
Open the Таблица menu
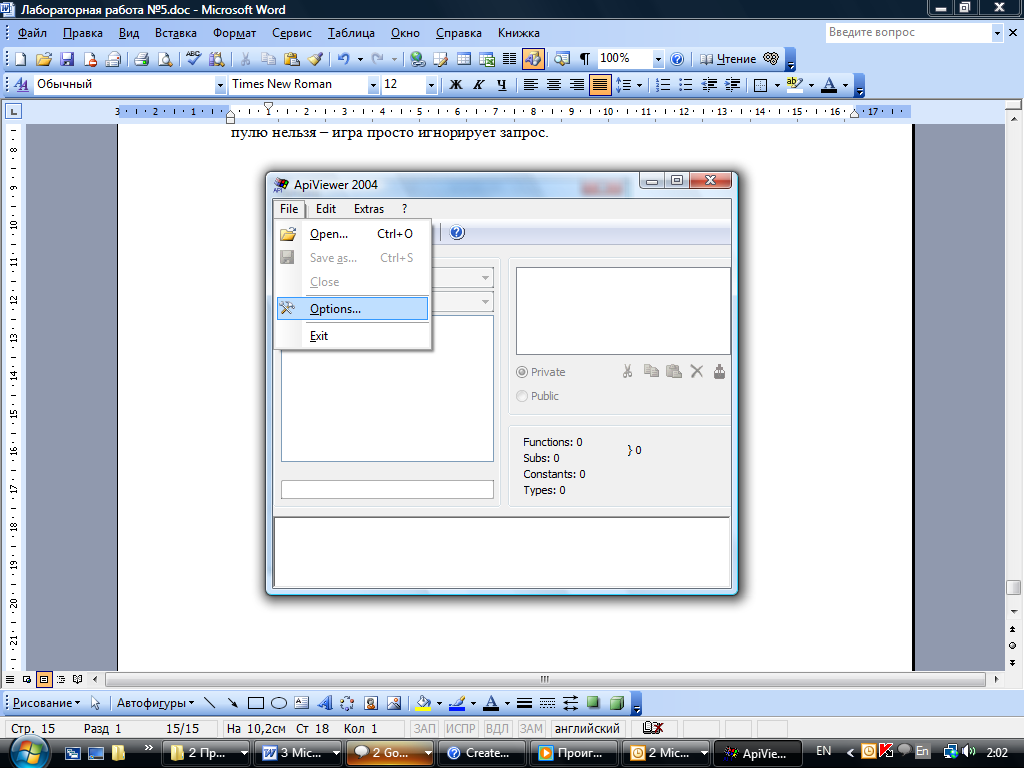351,33
